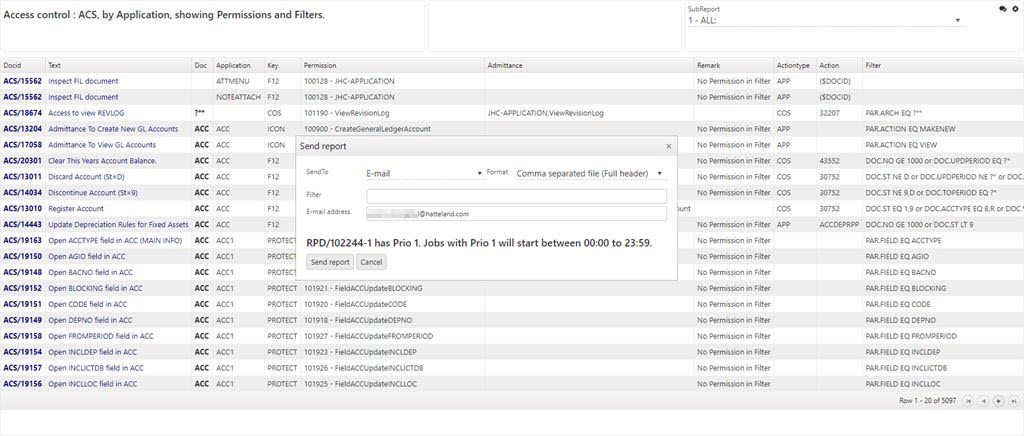The height and width of the screenshot is (436, 1024).
Task: Sort by the Docid column header
Action: [x=12, y=65]
